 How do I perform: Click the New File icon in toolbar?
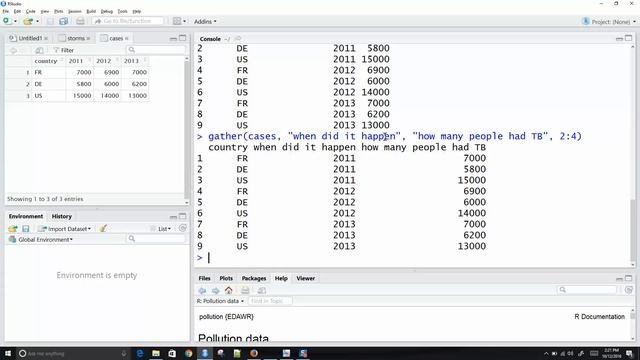pos(7,21)
